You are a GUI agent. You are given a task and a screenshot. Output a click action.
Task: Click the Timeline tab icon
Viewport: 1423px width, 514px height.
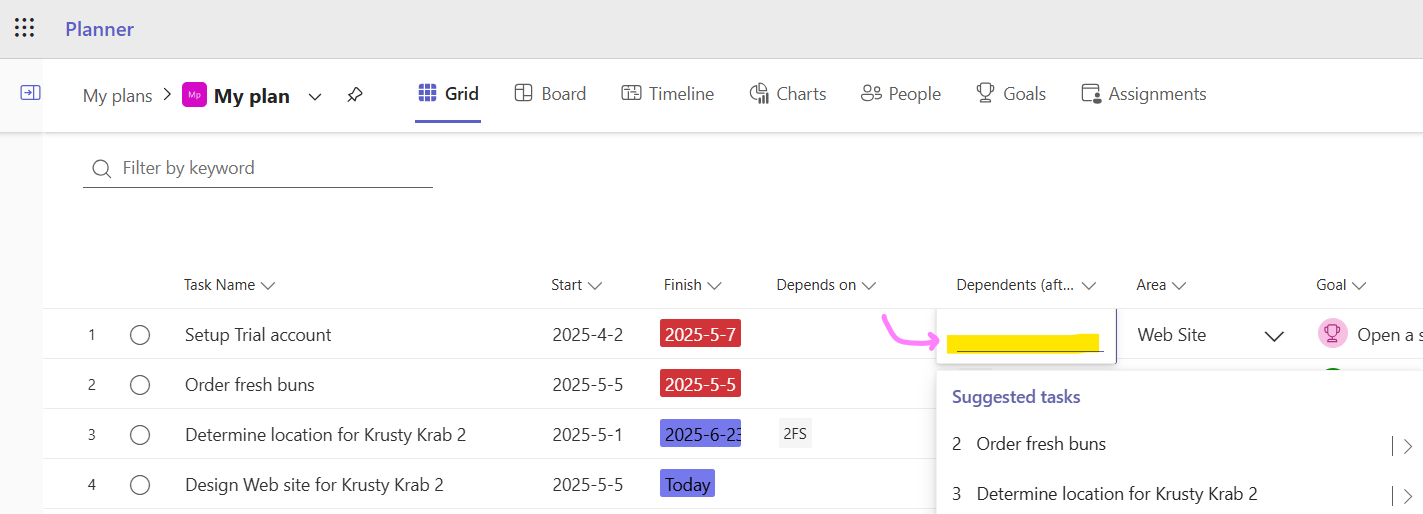pyautogui.click(x=631, y=93)
